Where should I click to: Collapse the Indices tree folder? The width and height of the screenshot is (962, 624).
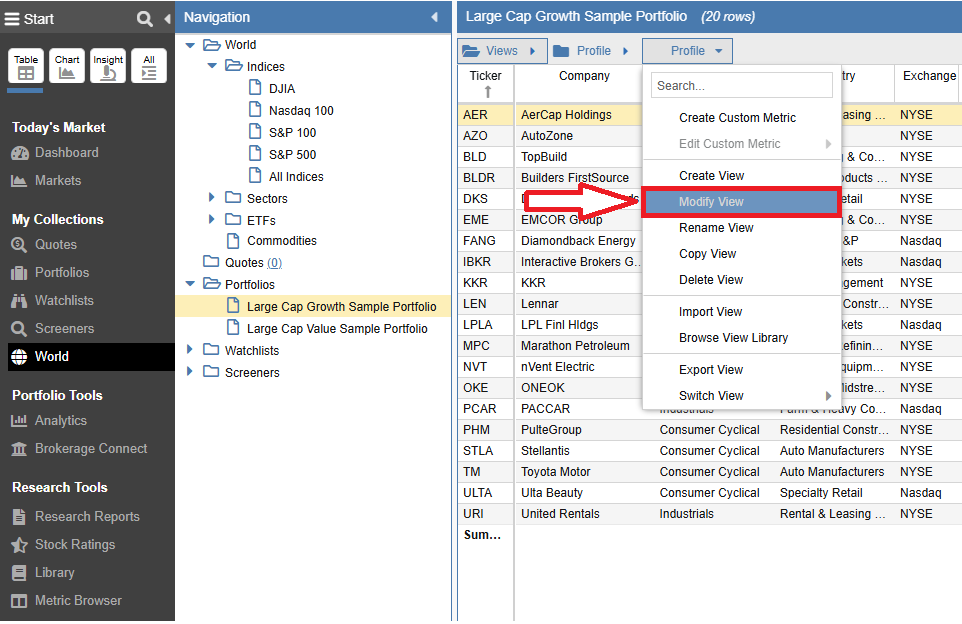pyautogui.click(x=212, y=66)
